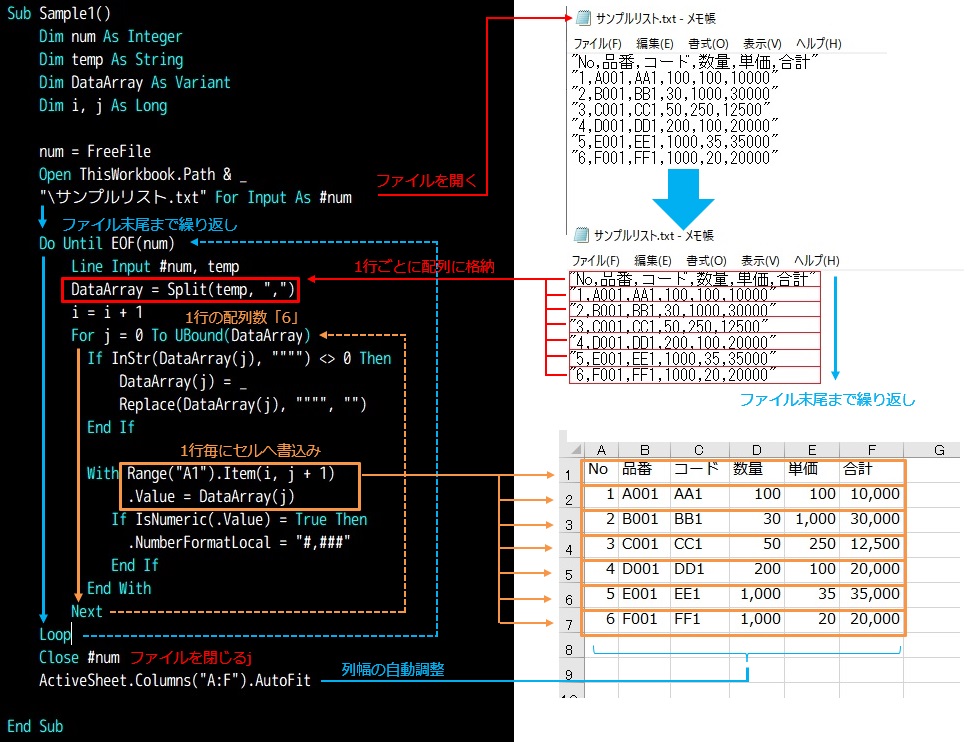971x742 pixels.
Task: Select column B header in spreadsheet
Action: 644,450
